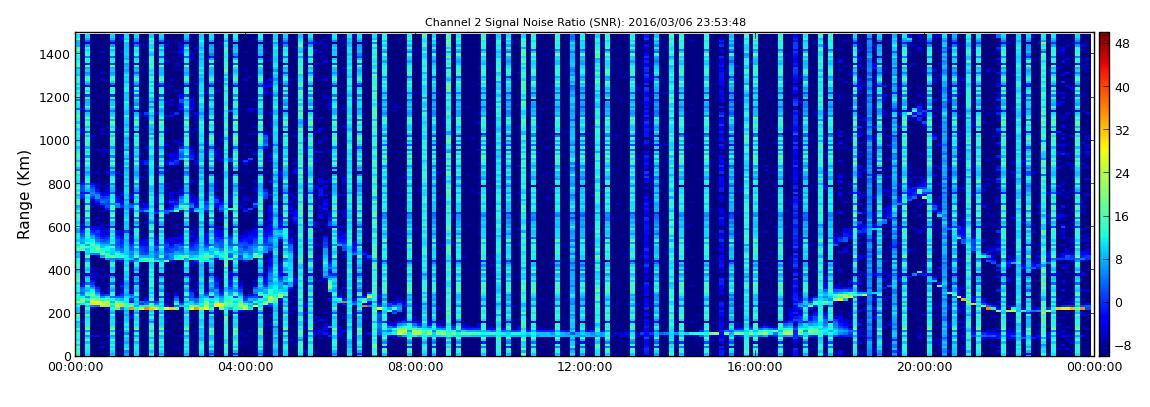The image size is (1150, 407).
Task: Click the 400 range tick label
Action: 60,271
